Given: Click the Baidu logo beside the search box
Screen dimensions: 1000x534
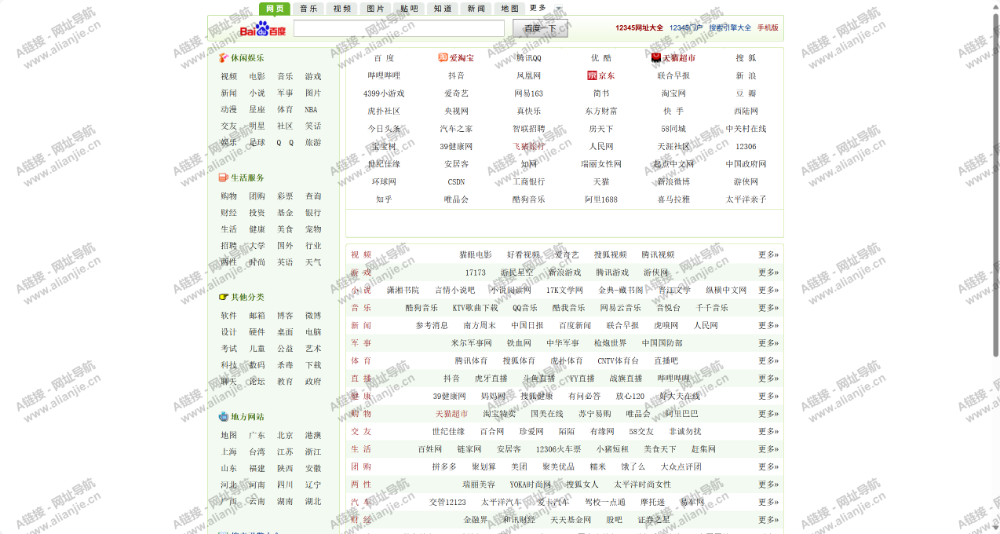Looking at the screenshot, I should pyautogui.click(x=263, y=29).
